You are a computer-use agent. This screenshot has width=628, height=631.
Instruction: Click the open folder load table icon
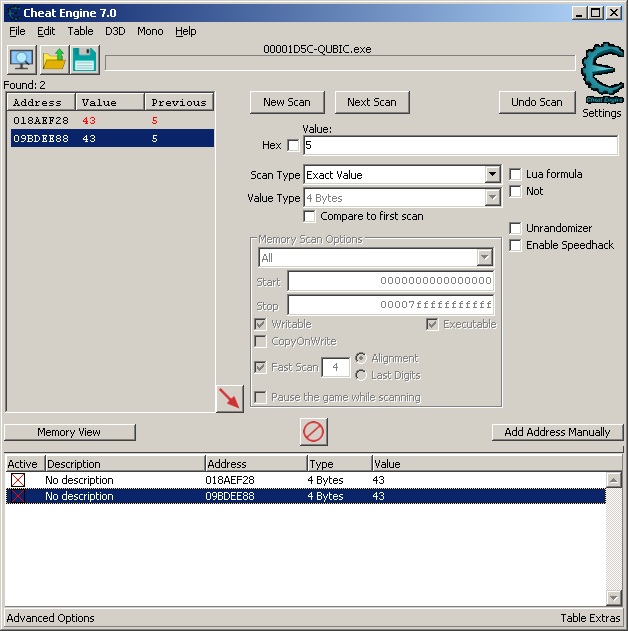[x=53, y=60]
